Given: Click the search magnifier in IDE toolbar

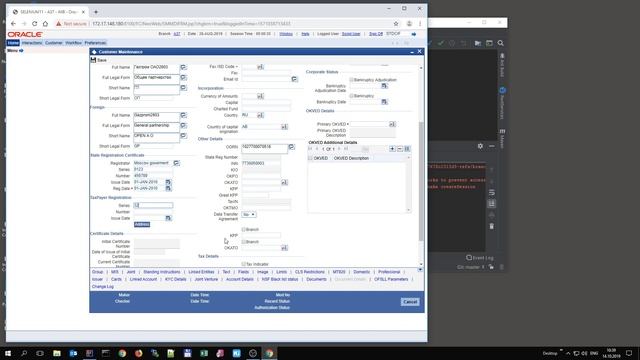Looking at the screenshot, I should (501, 43).
